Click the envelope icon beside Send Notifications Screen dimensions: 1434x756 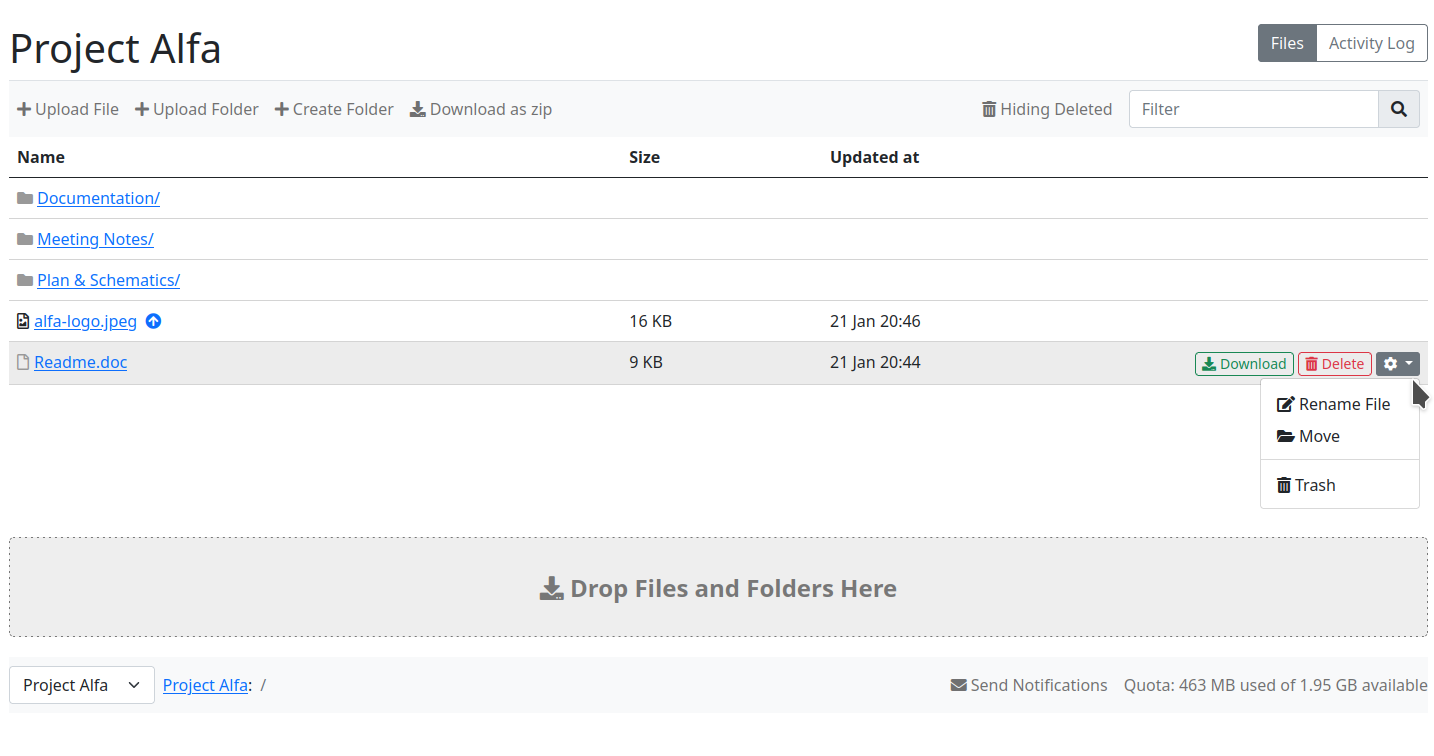959,685
